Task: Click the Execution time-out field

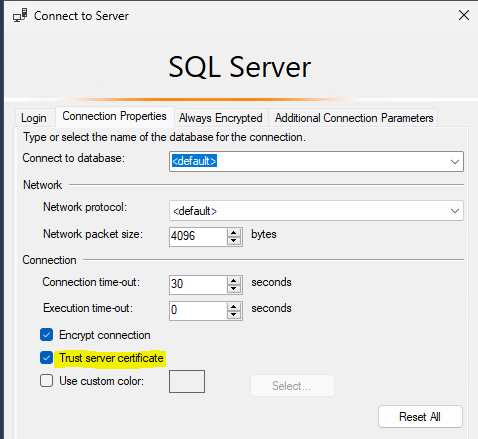Action: click(x=198, y=310)
